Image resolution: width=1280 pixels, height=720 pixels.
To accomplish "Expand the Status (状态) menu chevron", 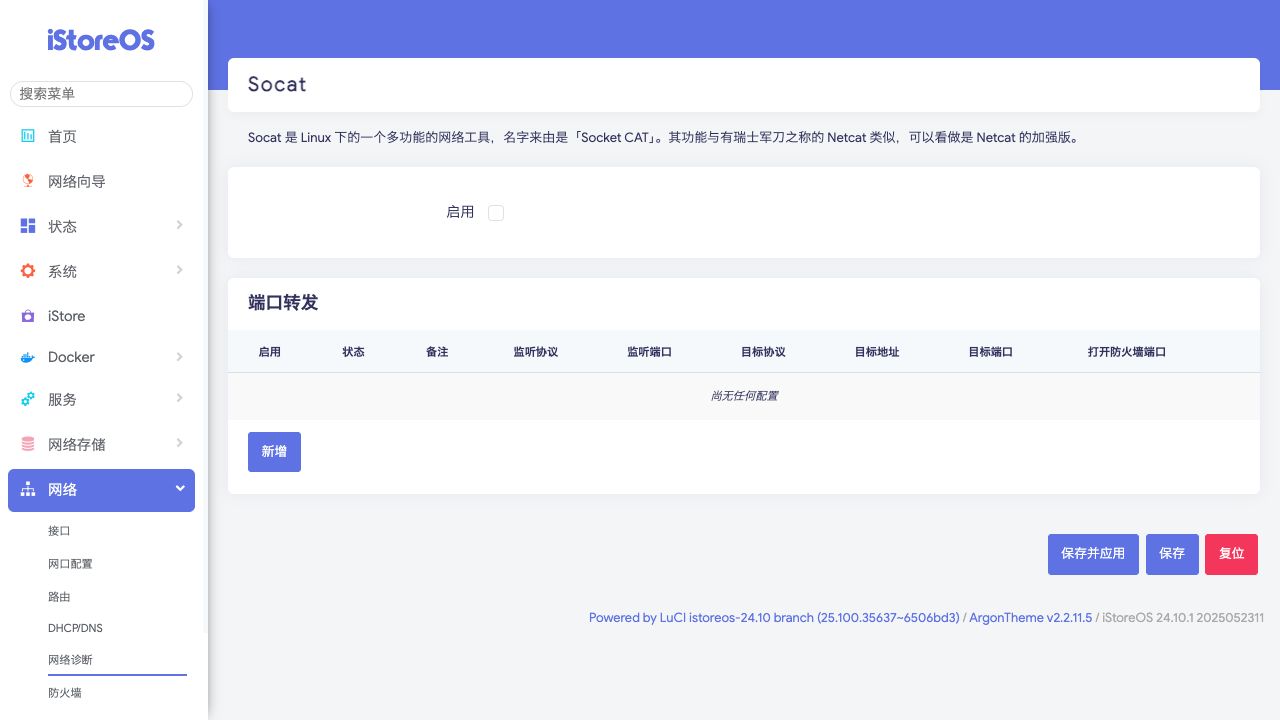I will click(x=180, y=225).
